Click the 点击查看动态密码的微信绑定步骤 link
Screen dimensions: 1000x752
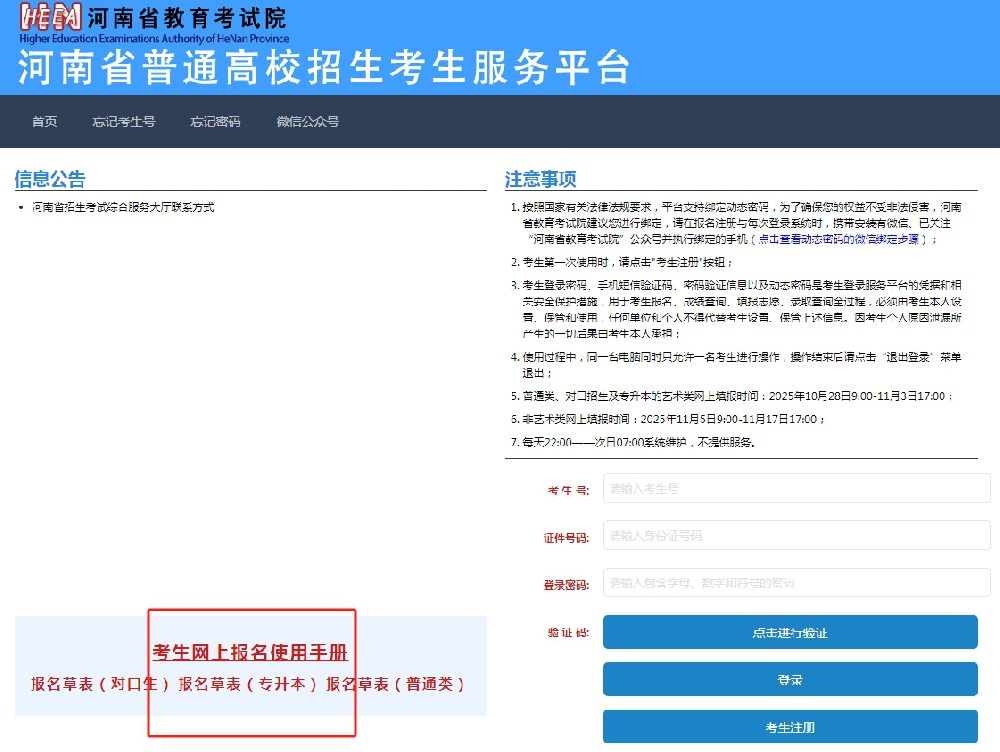844,240
